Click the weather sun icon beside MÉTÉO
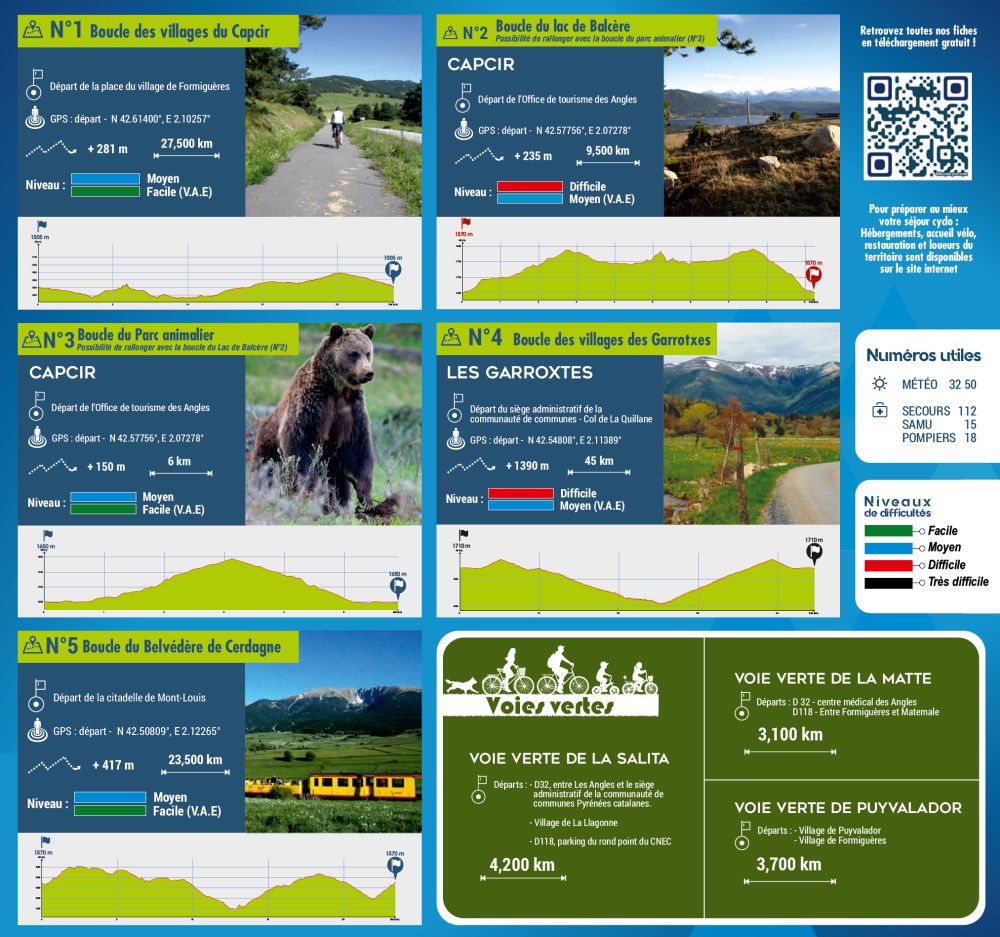 click(x=879, y=383)
